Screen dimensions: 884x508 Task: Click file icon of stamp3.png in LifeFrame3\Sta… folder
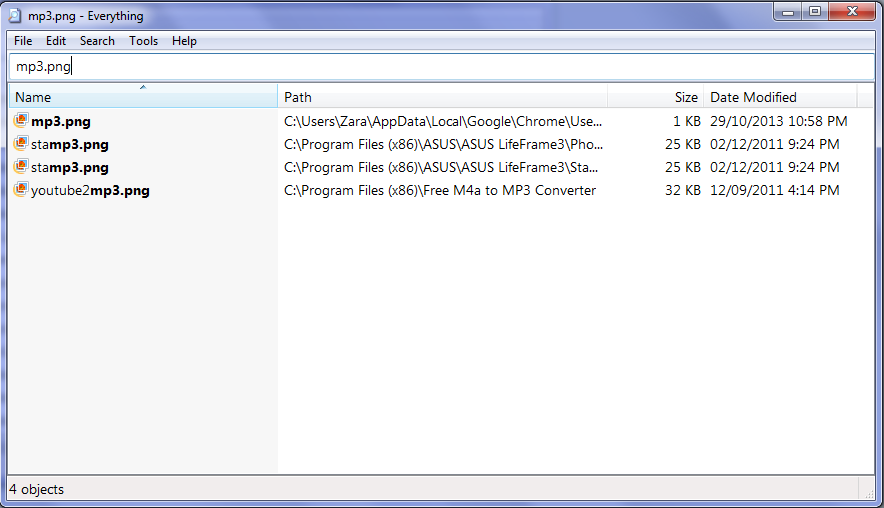(21, 166)
